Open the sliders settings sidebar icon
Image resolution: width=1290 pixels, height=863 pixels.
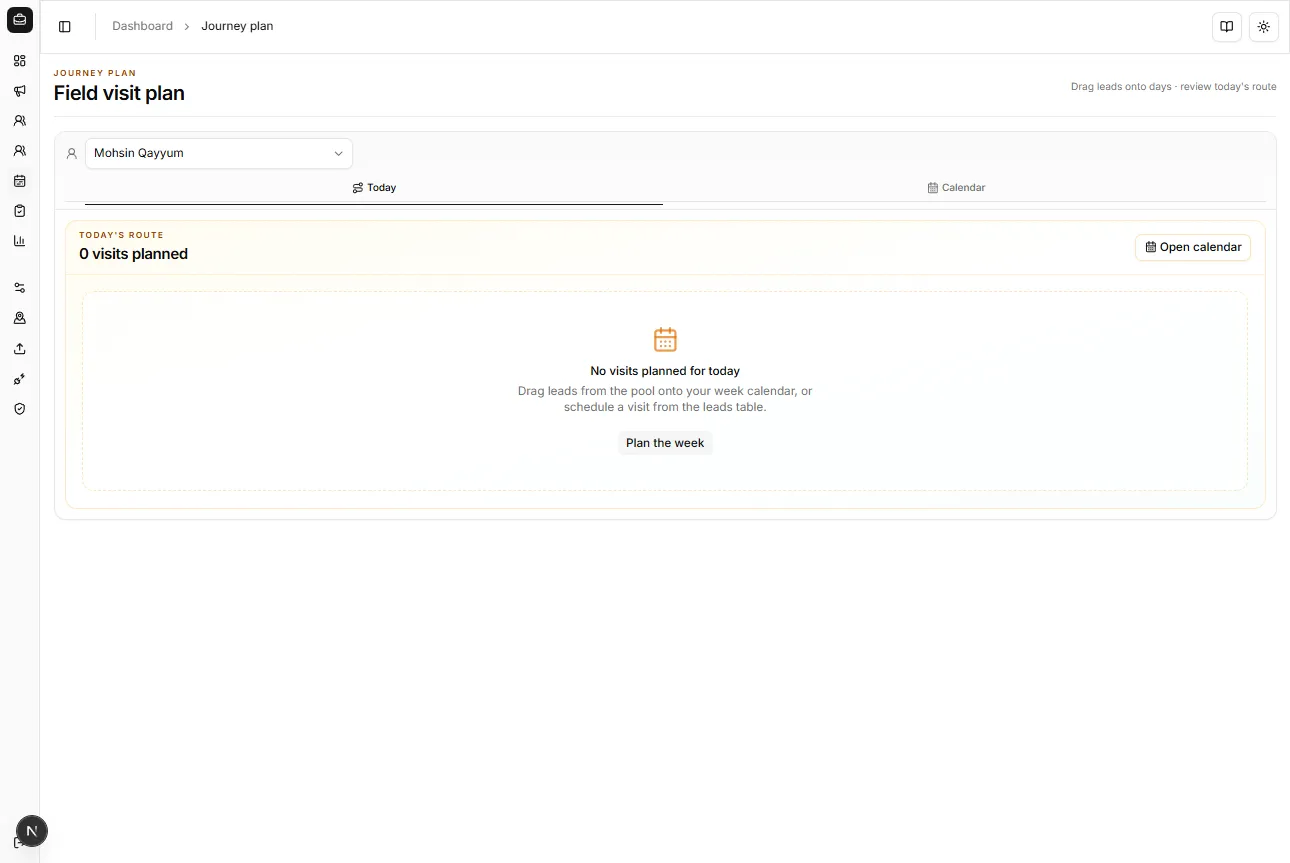[x=19, y=288]
